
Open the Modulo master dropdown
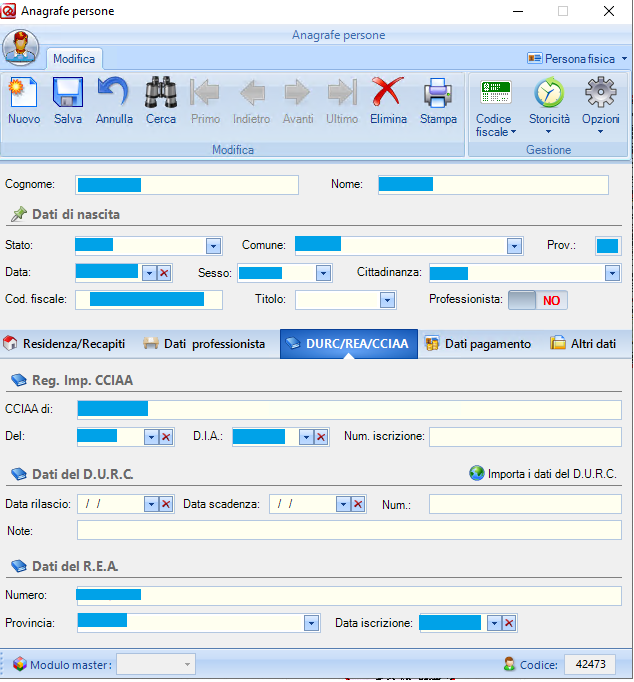tap(187, 665)
